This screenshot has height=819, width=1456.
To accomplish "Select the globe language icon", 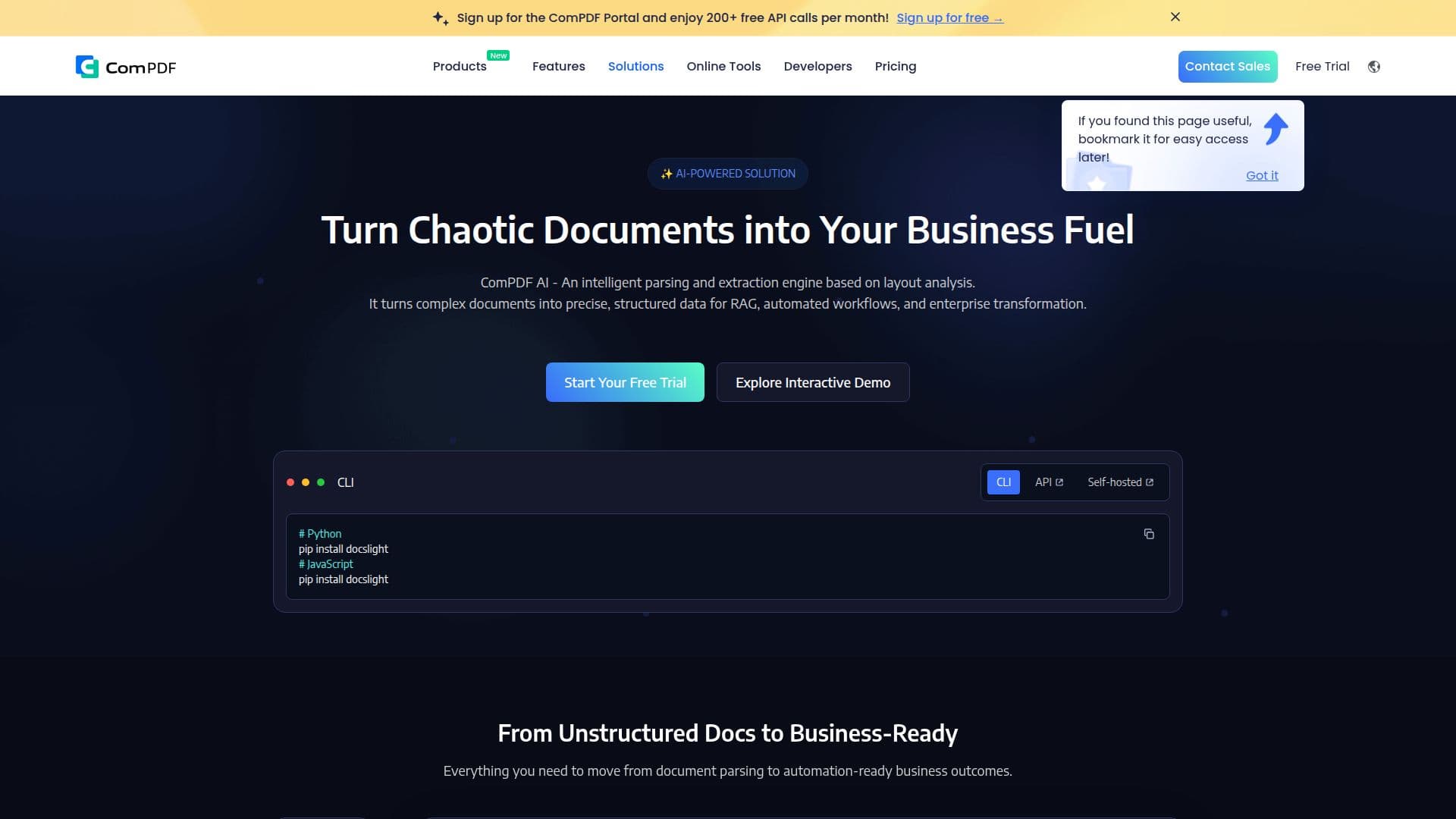I will (1373, 67).
